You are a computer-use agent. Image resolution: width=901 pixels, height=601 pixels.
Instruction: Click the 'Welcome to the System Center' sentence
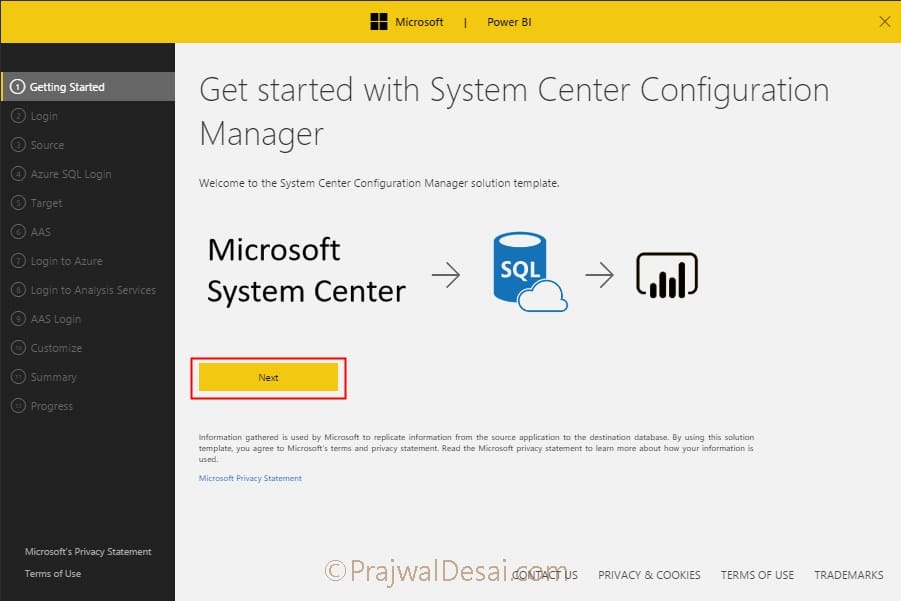[x=379, y=183]
